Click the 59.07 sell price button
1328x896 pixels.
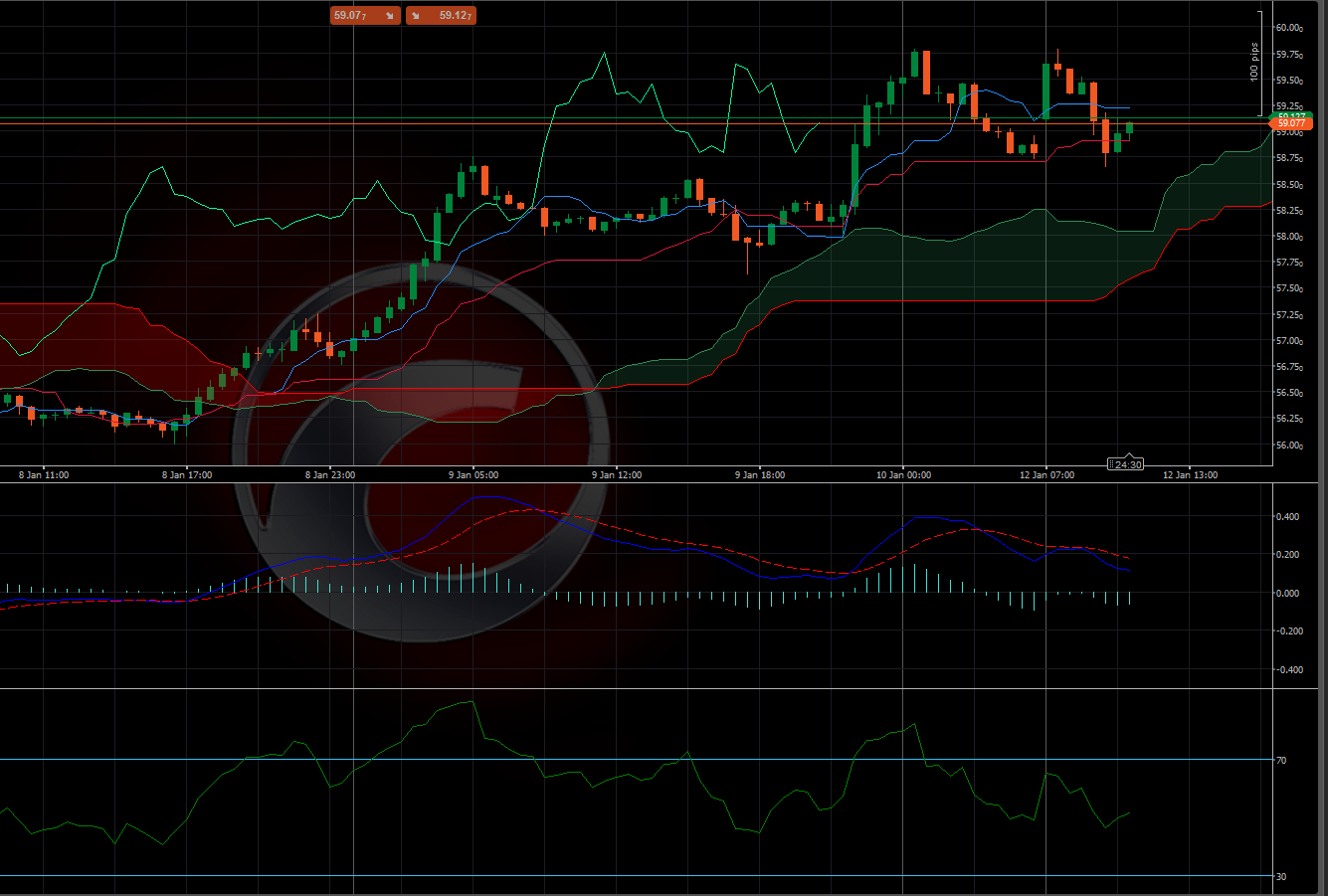click(364, 15)
